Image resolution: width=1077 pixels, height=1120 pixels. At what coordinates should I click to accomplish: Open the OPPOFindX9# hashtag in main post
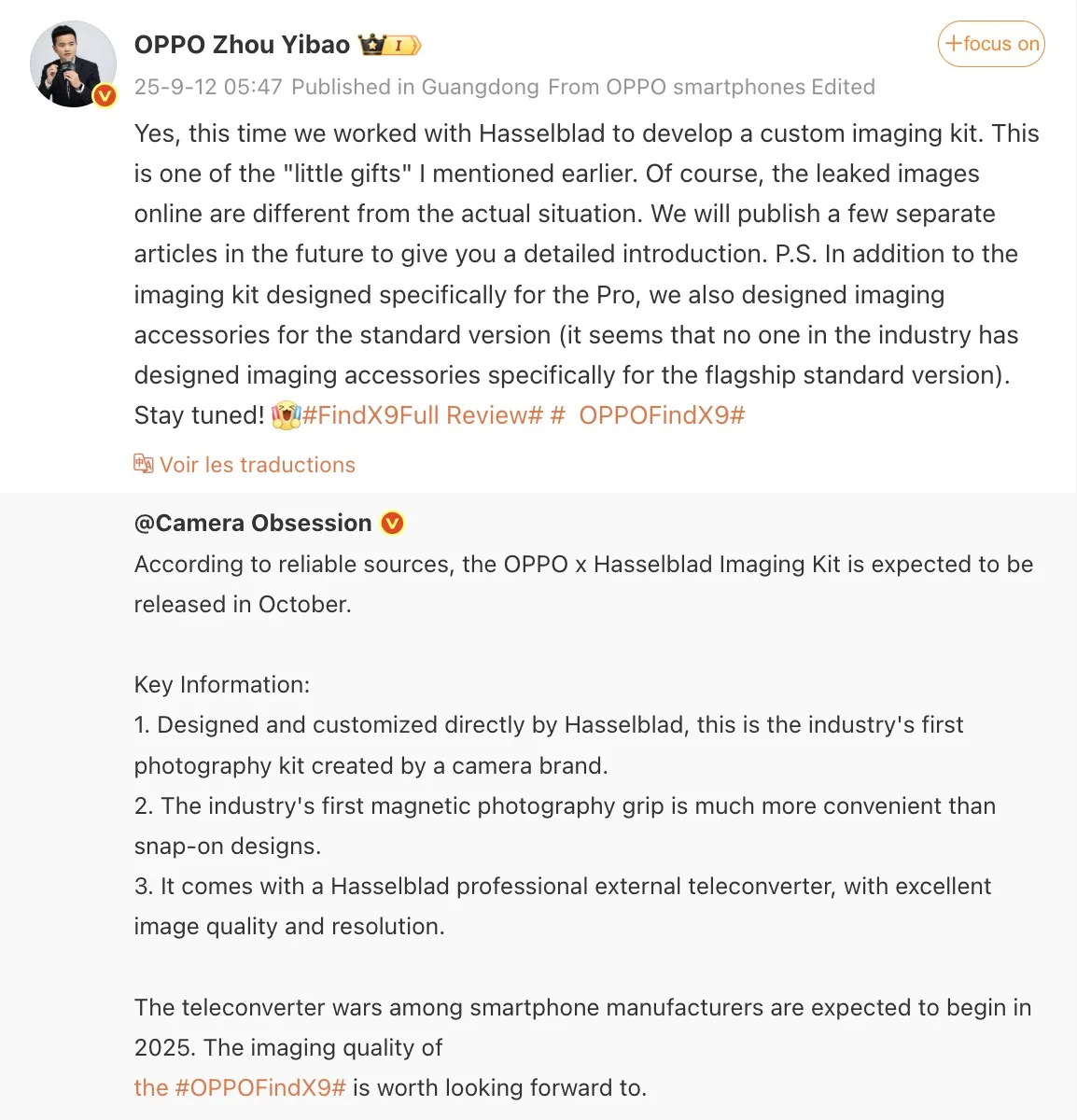(661, 415)
